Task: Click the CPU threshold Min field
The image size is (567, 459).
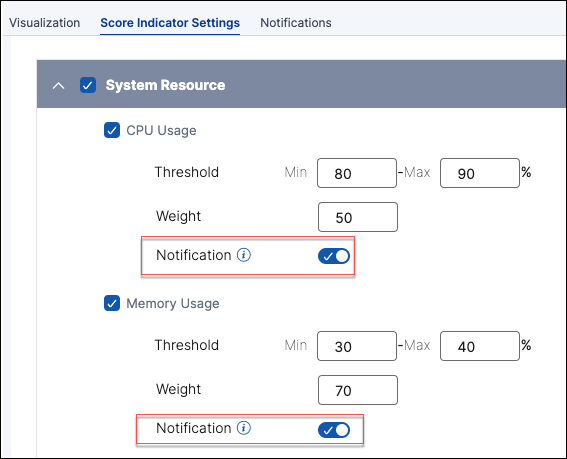Action: (x=357, y=173)
